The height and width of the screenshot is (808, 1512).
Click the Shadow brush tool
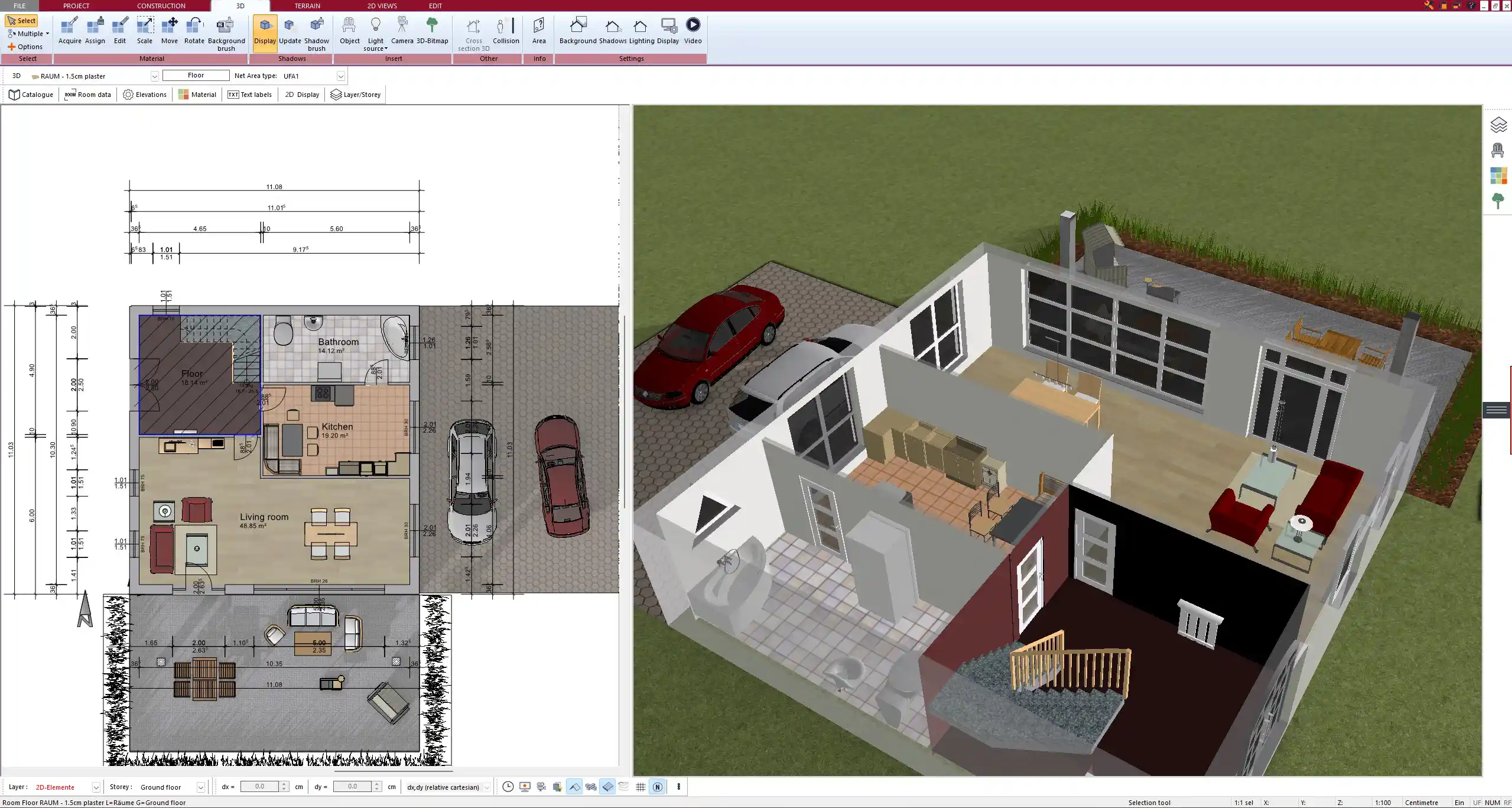(317, 33)
